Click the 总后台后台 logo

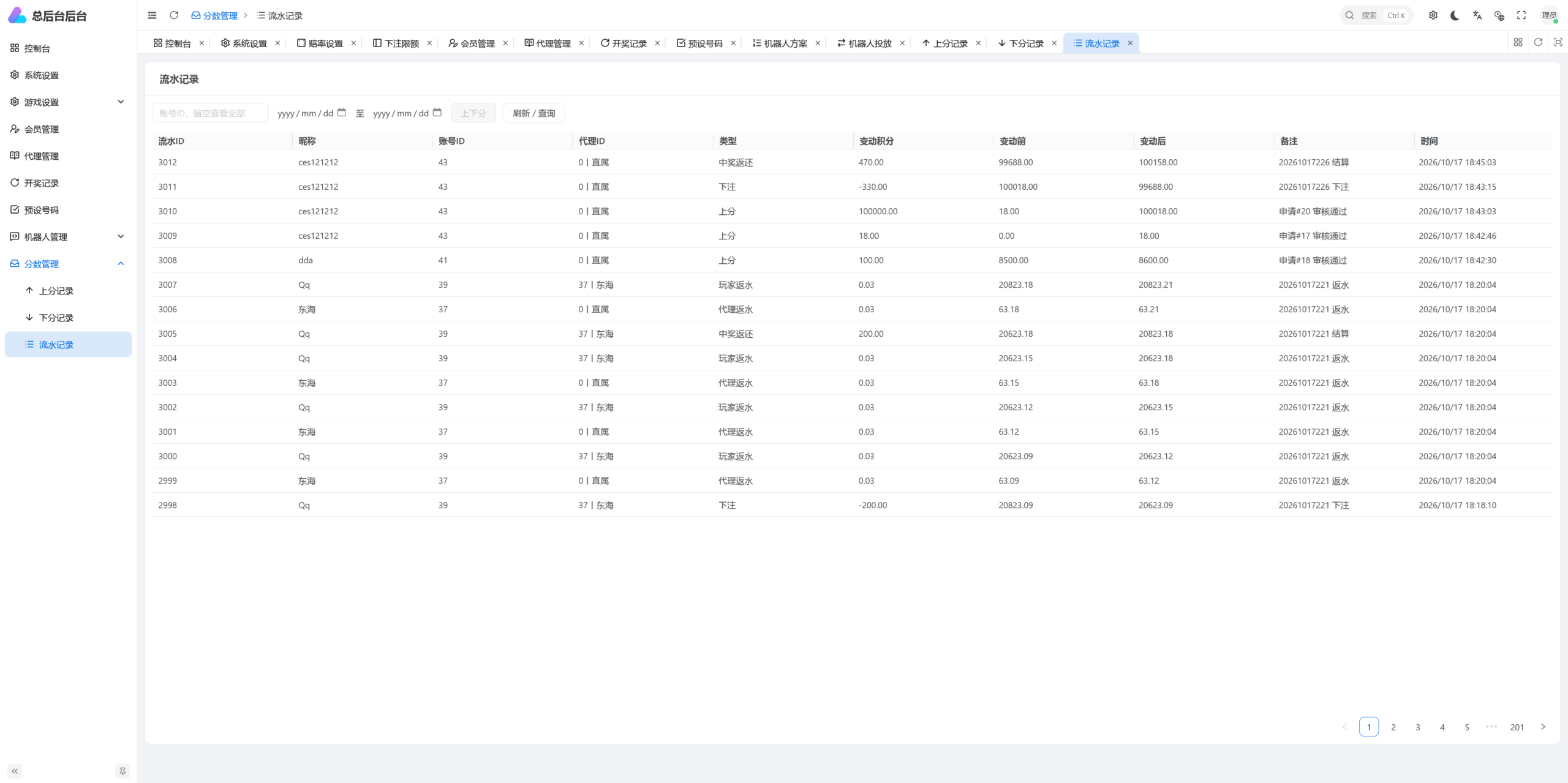(x=48, y=15)
